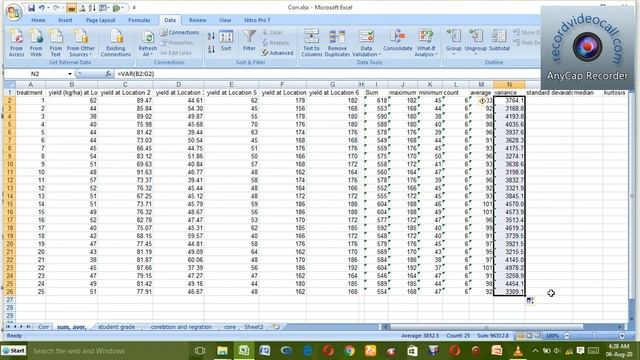Screen dimensions: 640x360
Task: Open the Nitro Pro 7 tab
Action: (x=257, y=20)
